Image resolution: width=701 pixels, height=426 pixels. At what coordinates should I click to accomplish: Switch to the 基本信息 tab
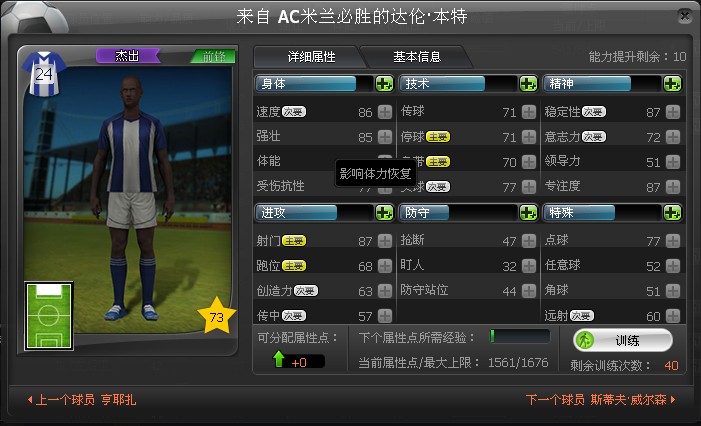pos(417,57)
